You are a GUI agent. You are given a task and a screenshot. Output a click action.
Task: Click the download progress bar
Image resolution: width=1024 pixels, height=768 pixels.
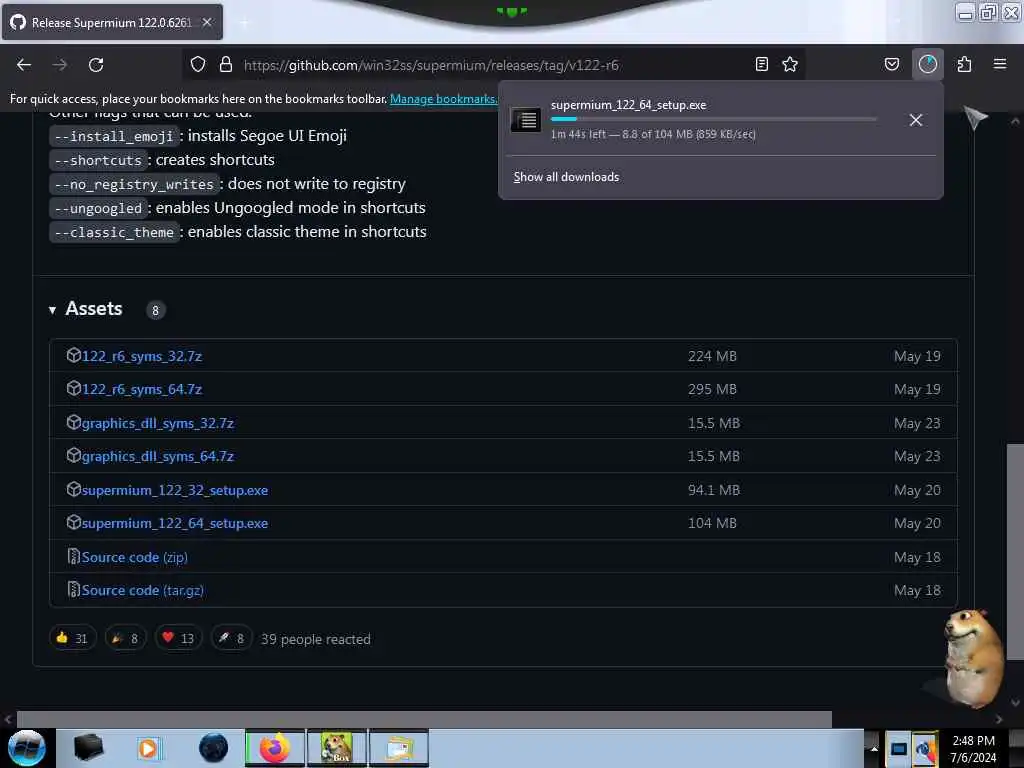(x=713, y=119)
